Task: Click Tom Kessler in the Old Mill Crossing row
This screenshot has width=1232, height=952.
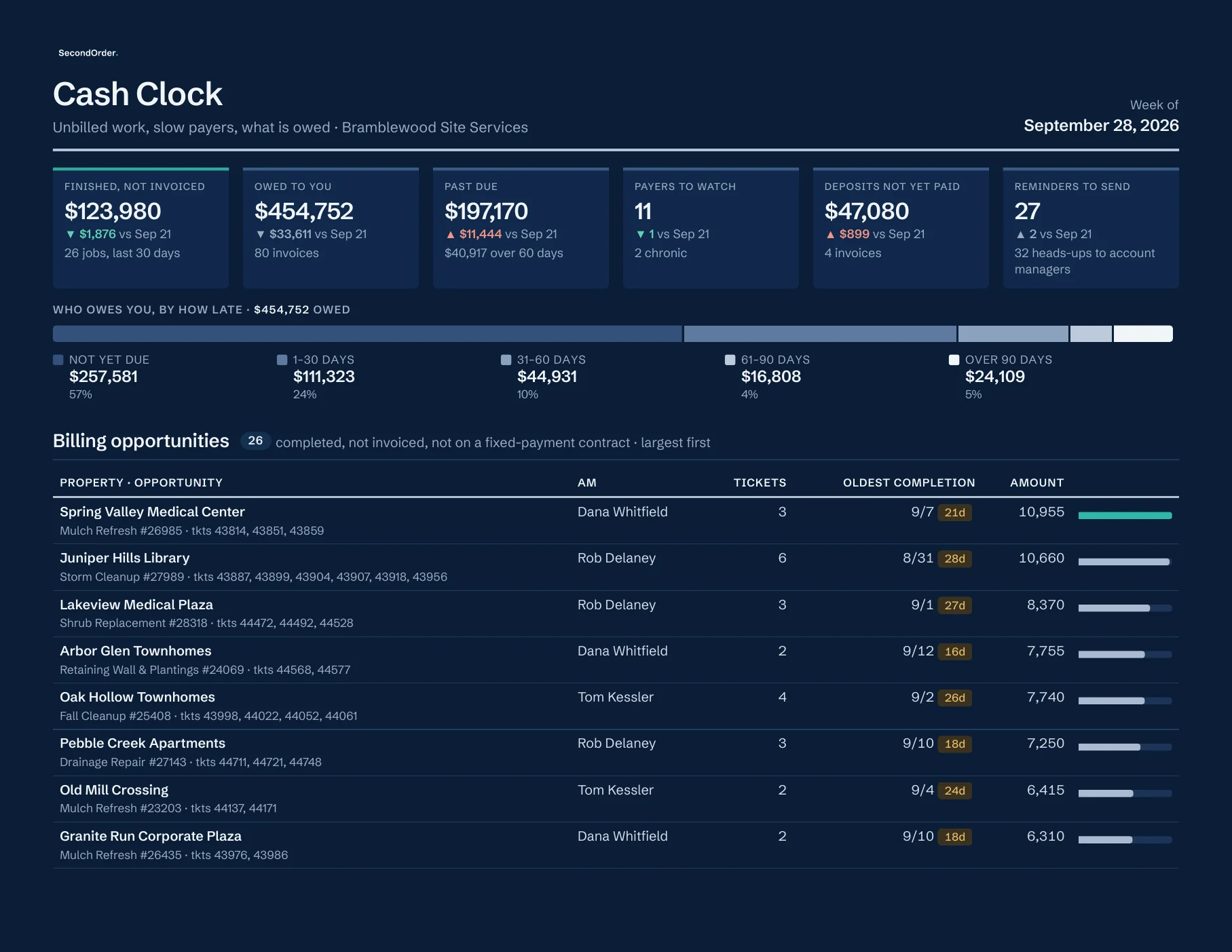Action: point(616,790)
